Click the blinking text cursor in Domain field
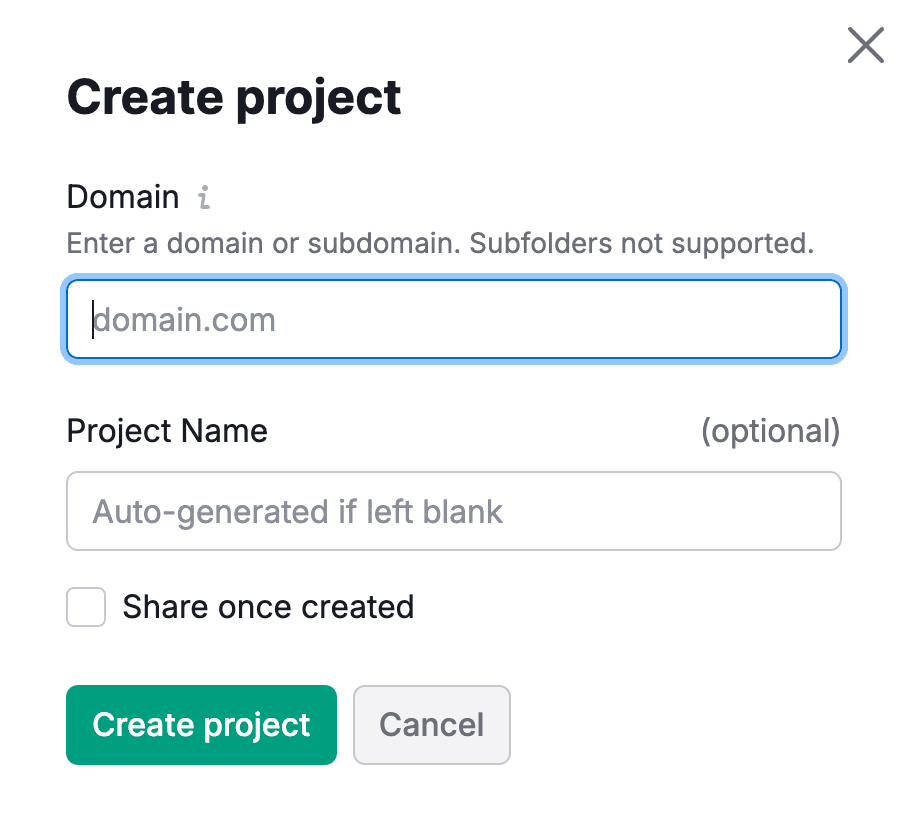The image size is (918, 826). pos(93,320)
